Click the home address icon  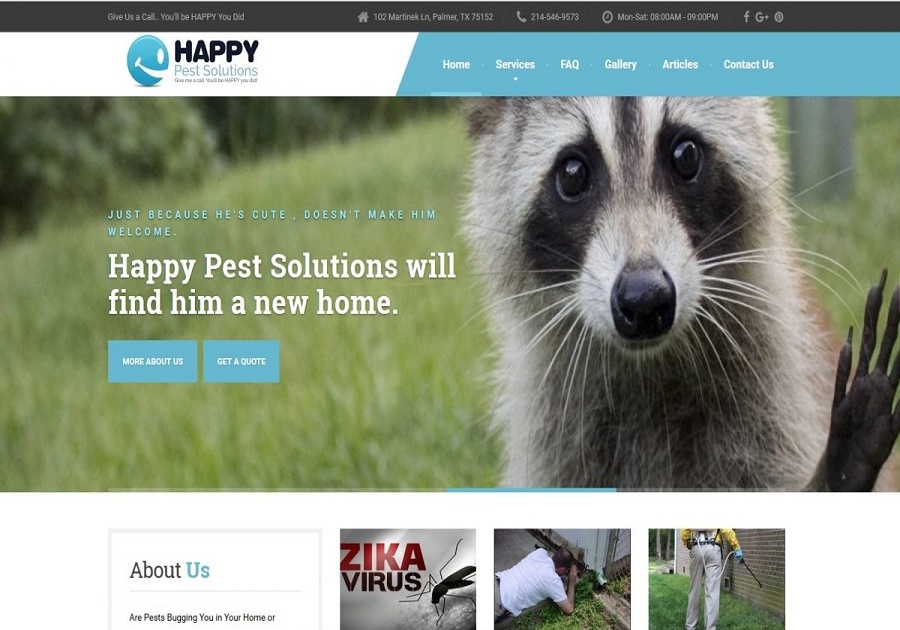click(x=363, y=17)
